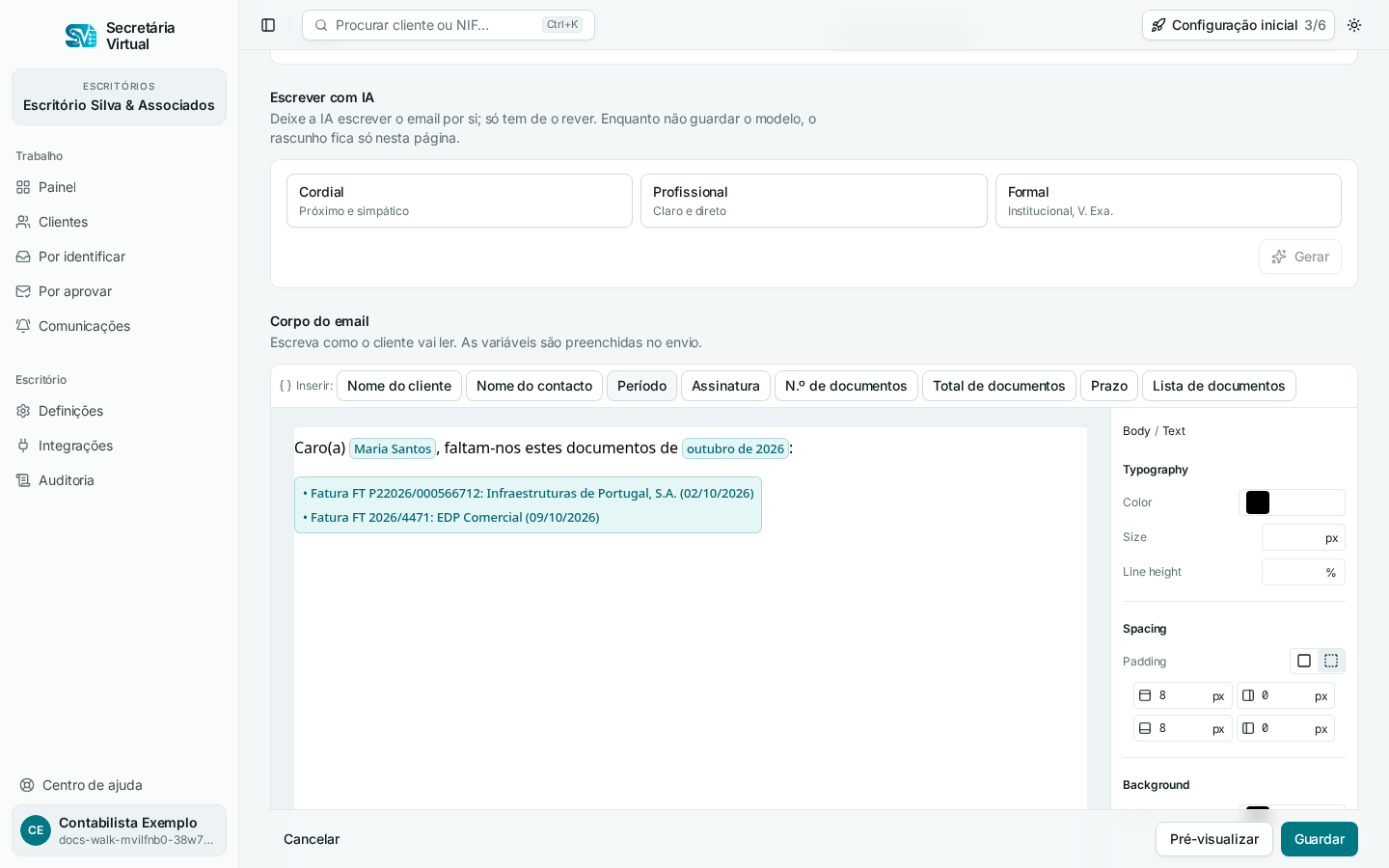Insert the Nome do cliente variable
Viewport: 1389px width, 868px height.
399,386
